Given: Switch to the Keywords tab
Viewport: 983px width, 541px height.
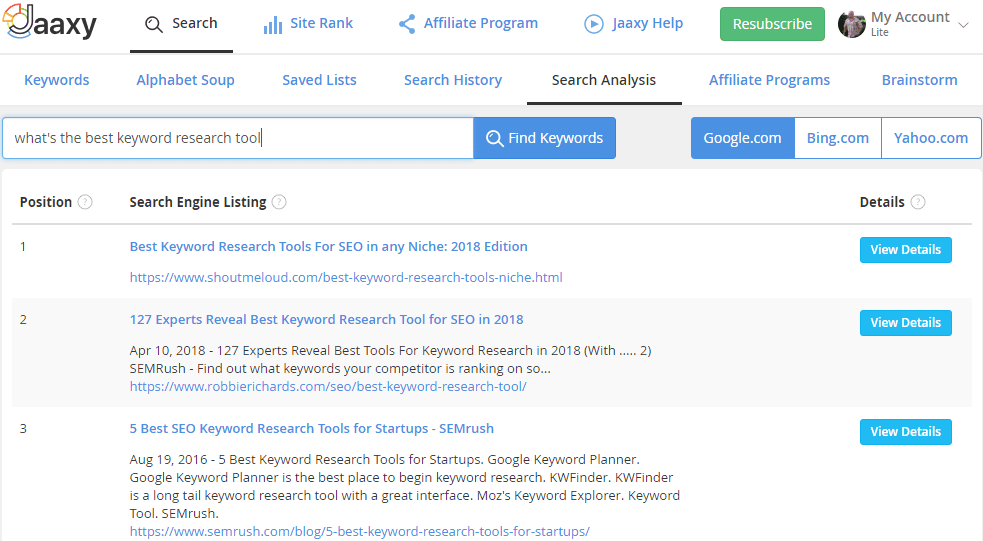Looking at the screenshot, I should tap(56, 80).
